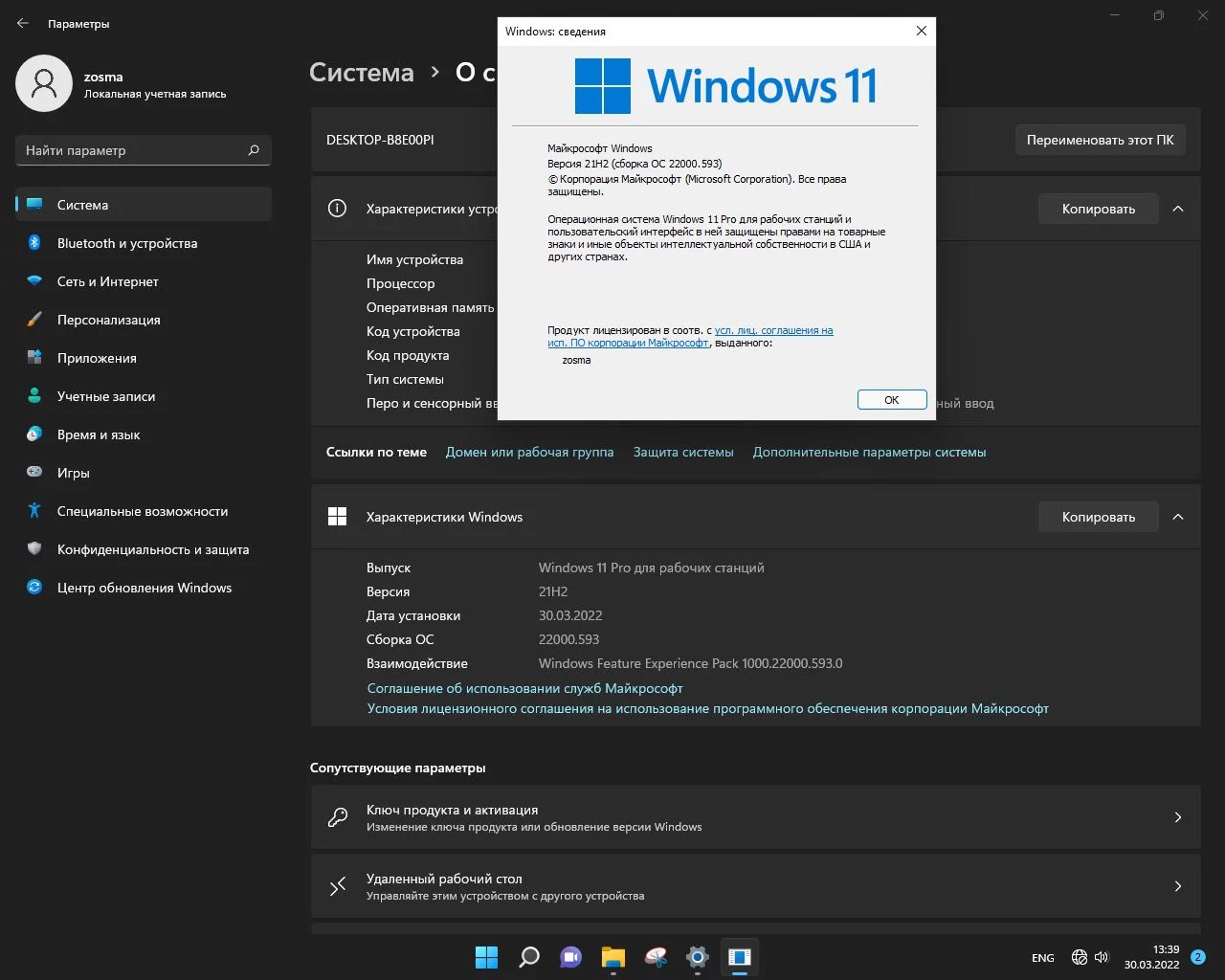Select Сеть и Интернет in sidebar
The image size is (1225, 980).
tap(107, 281)
